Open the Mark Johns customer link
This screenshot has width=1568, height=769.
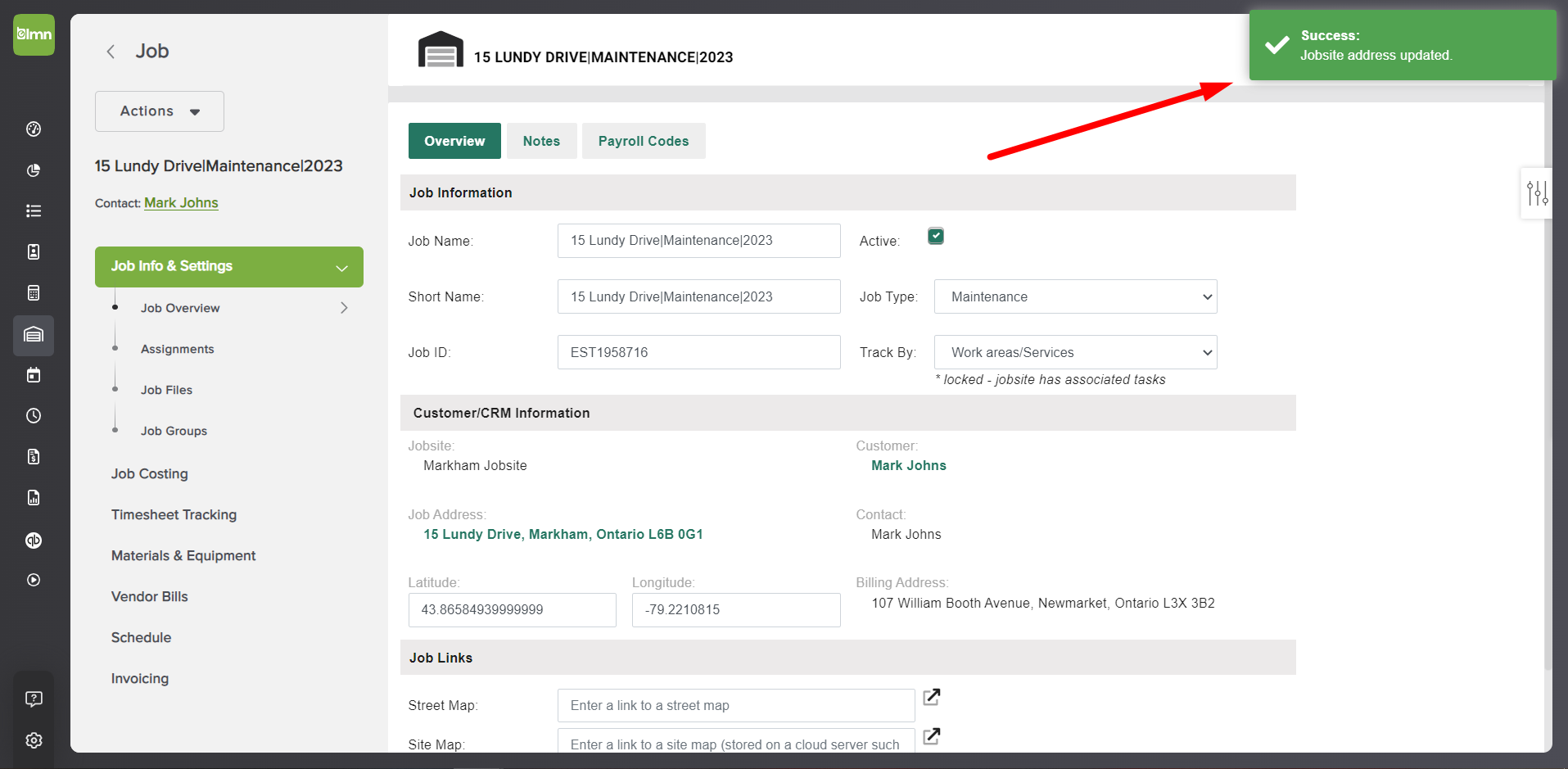click(909, 465)
